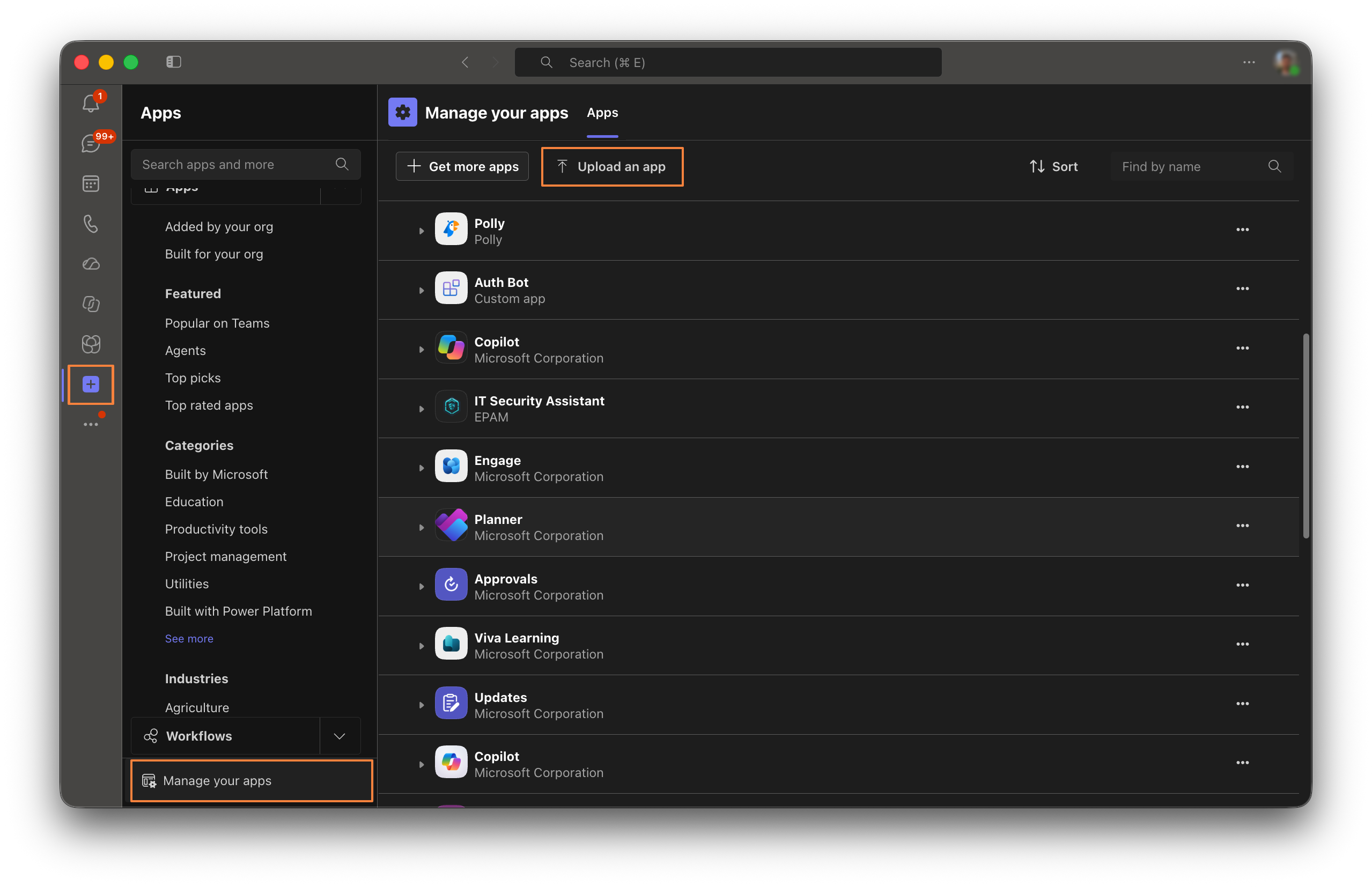Open the profile avatar menu

(1286, 62)
